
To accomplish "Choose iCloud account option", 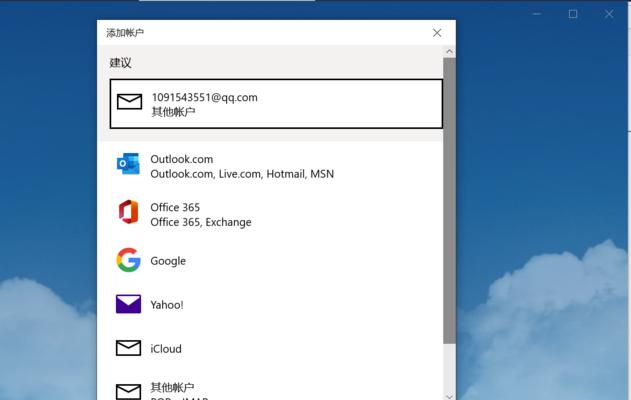I will click(276, 348).
